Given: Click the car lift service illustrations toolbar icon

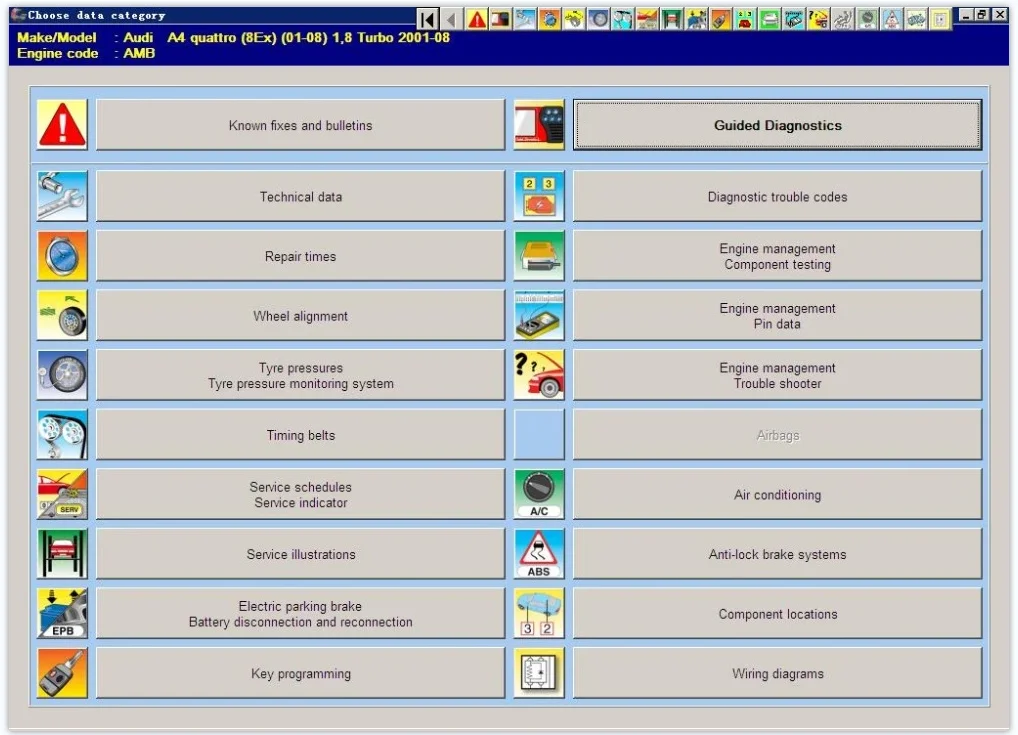Looking at the screenshot, I should (x=671, y=19).
